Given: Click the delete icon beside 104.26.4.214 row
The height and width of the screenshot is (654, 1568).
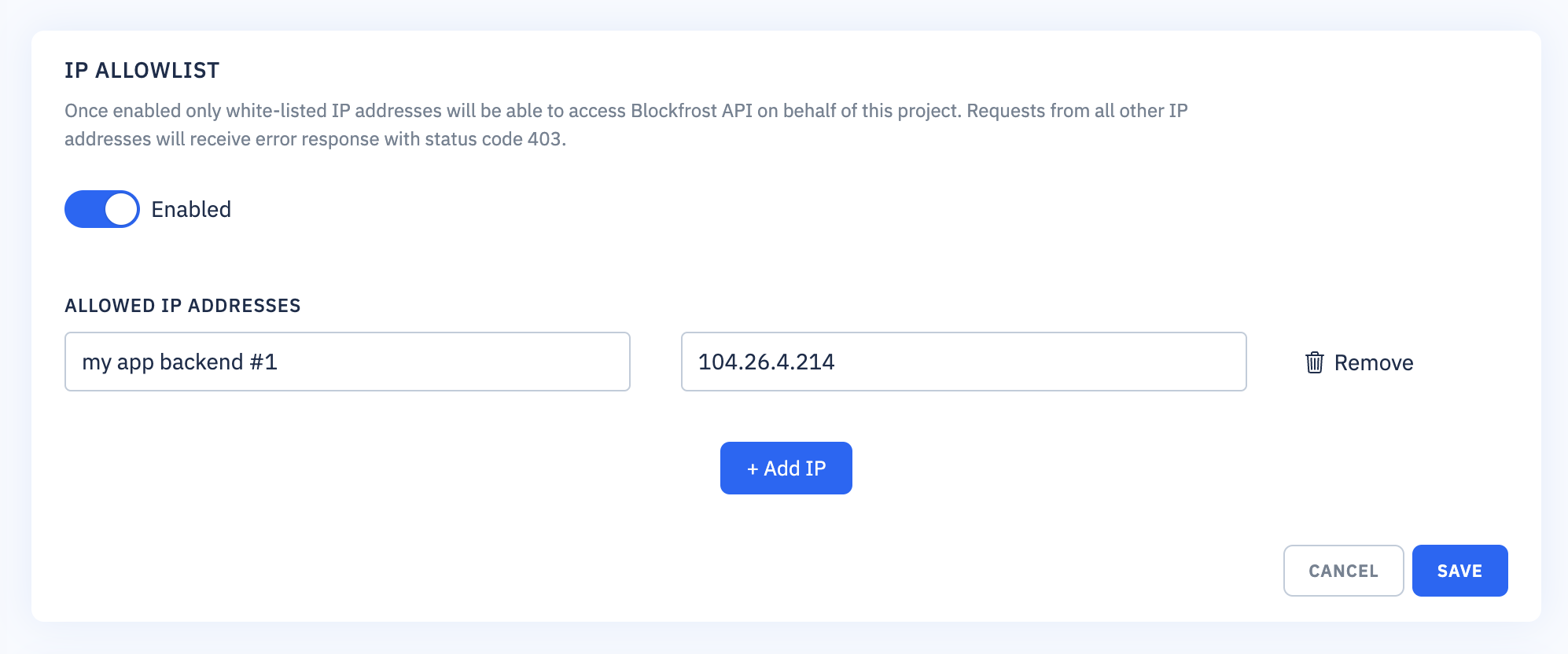Looking at the screenshot, I should [x=1314, y=362].
